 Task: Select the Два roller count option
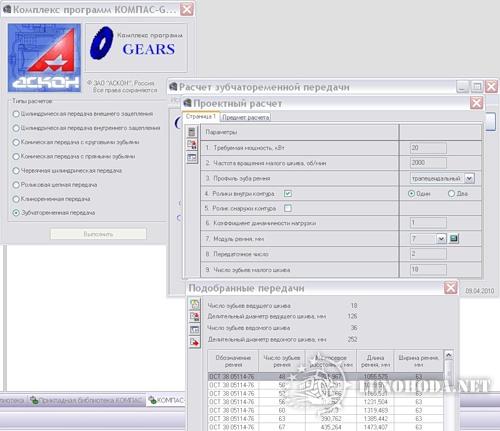[x=451, y=193]
